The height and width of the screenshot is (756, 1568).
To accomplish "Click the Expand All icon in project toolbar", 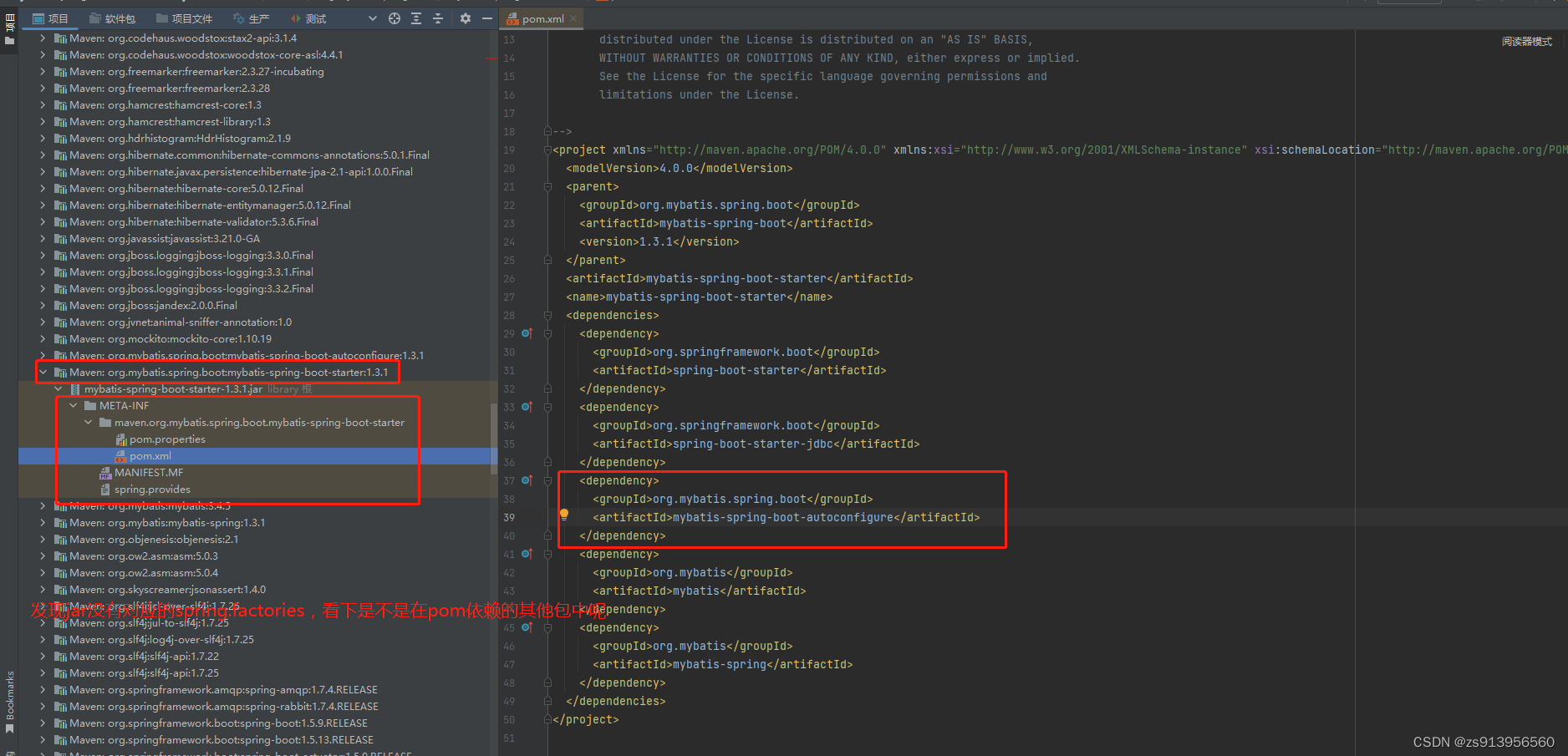I will (x=416, y=18).
